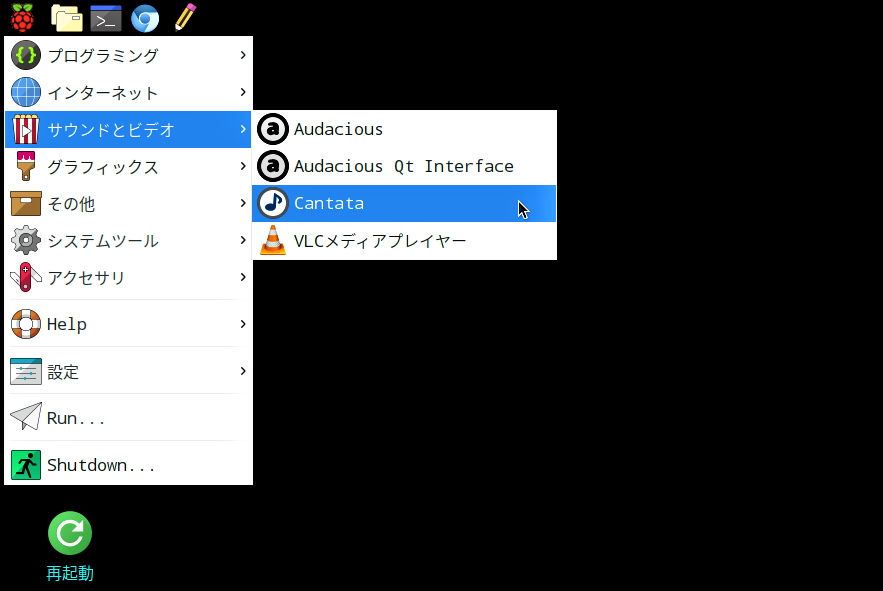Expand the Help submenu arrow
Screen dimensions: 883x591
[x=243, y=324]
